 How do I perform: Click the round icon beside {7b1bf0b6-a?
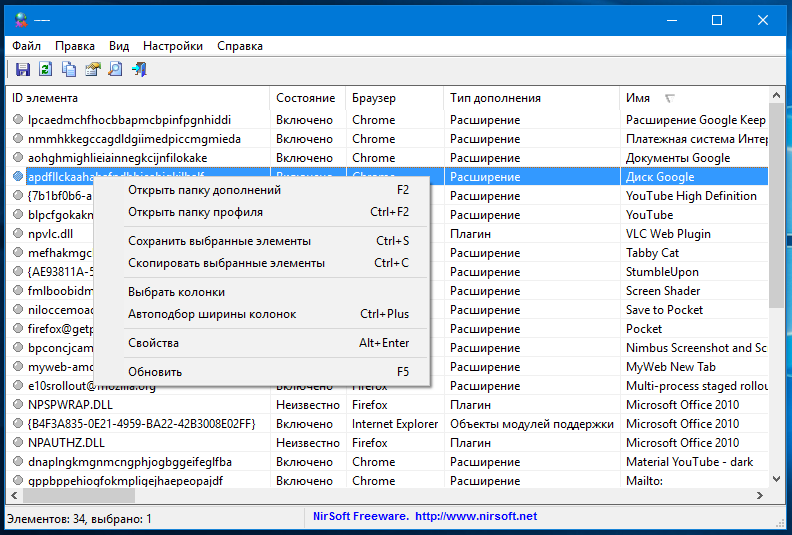tap(18, 195)
